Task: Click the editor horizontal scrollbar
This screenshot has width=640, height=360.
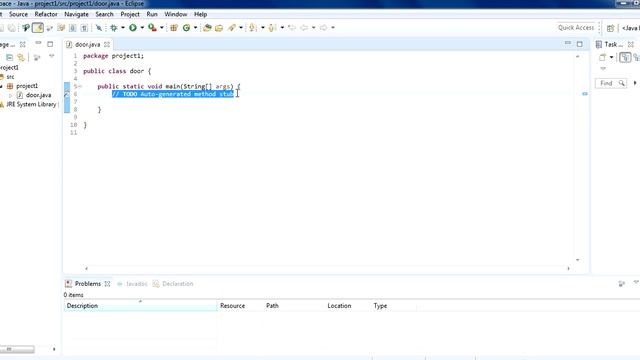Action: click(x=327, y=269)
